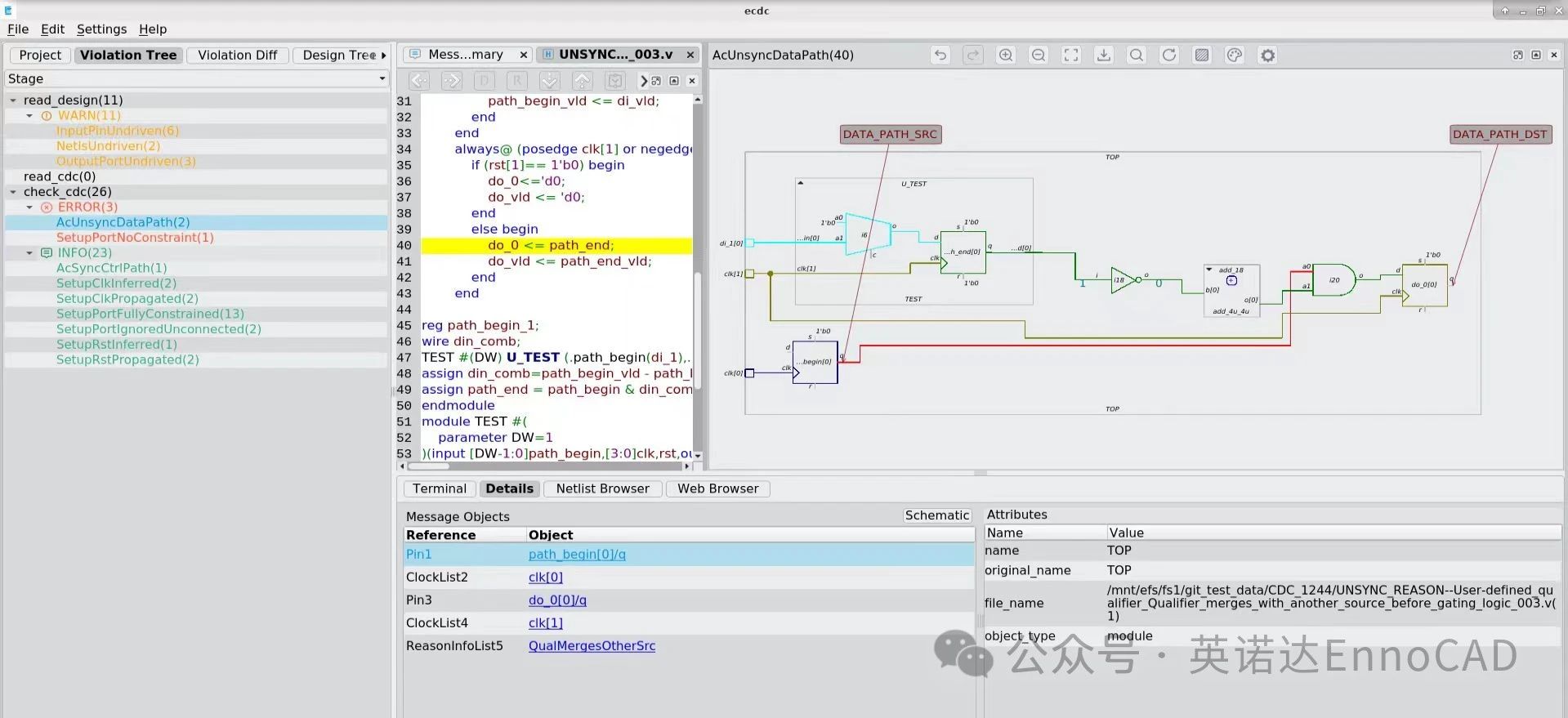Zoom out of the schematic view

tap(1039, 56)
